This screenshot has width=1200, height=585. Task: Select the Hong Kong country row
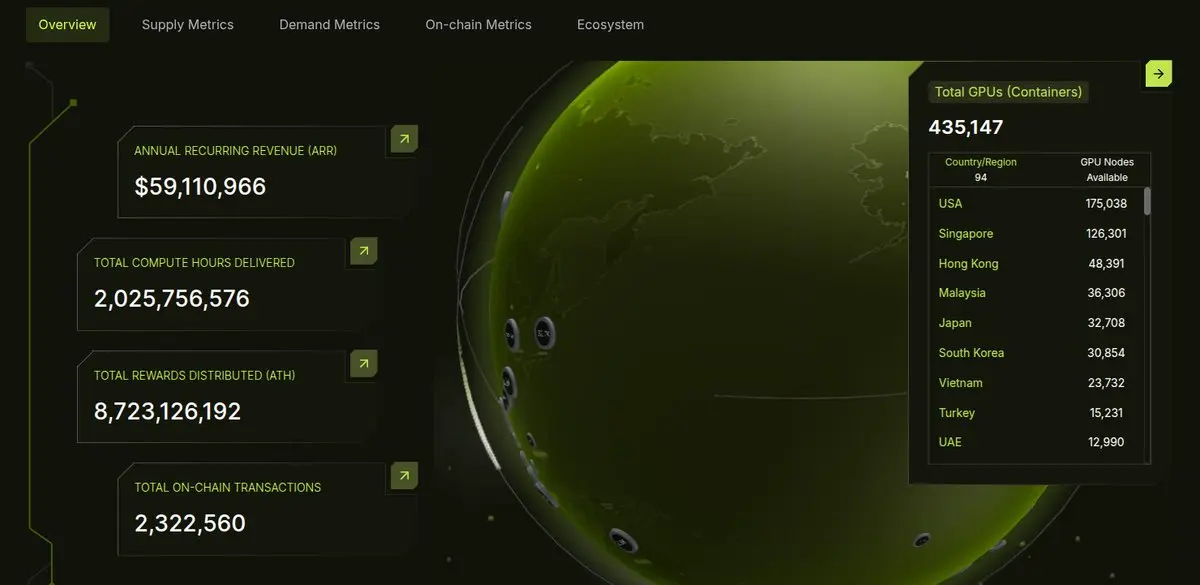[1036, 264]
